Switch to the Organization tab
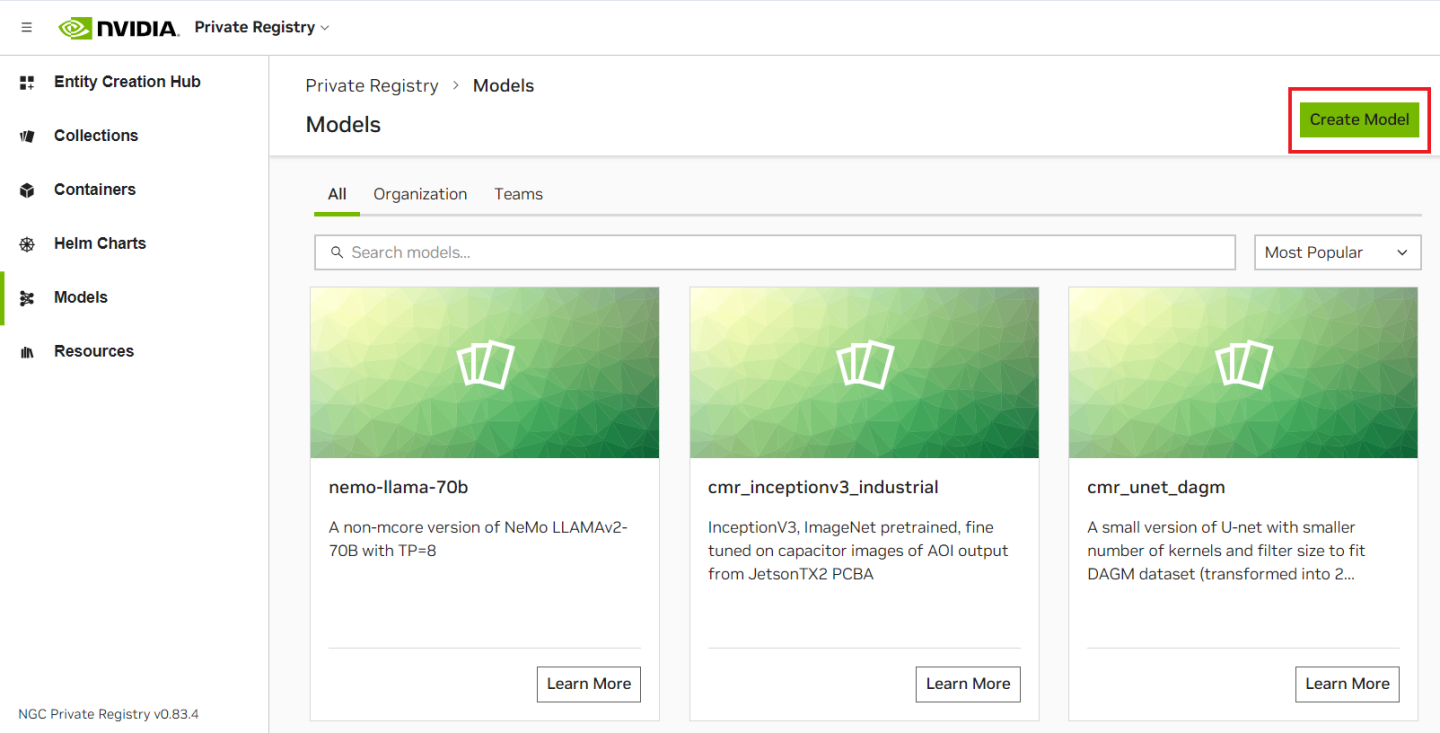 (x=420, y=194)
